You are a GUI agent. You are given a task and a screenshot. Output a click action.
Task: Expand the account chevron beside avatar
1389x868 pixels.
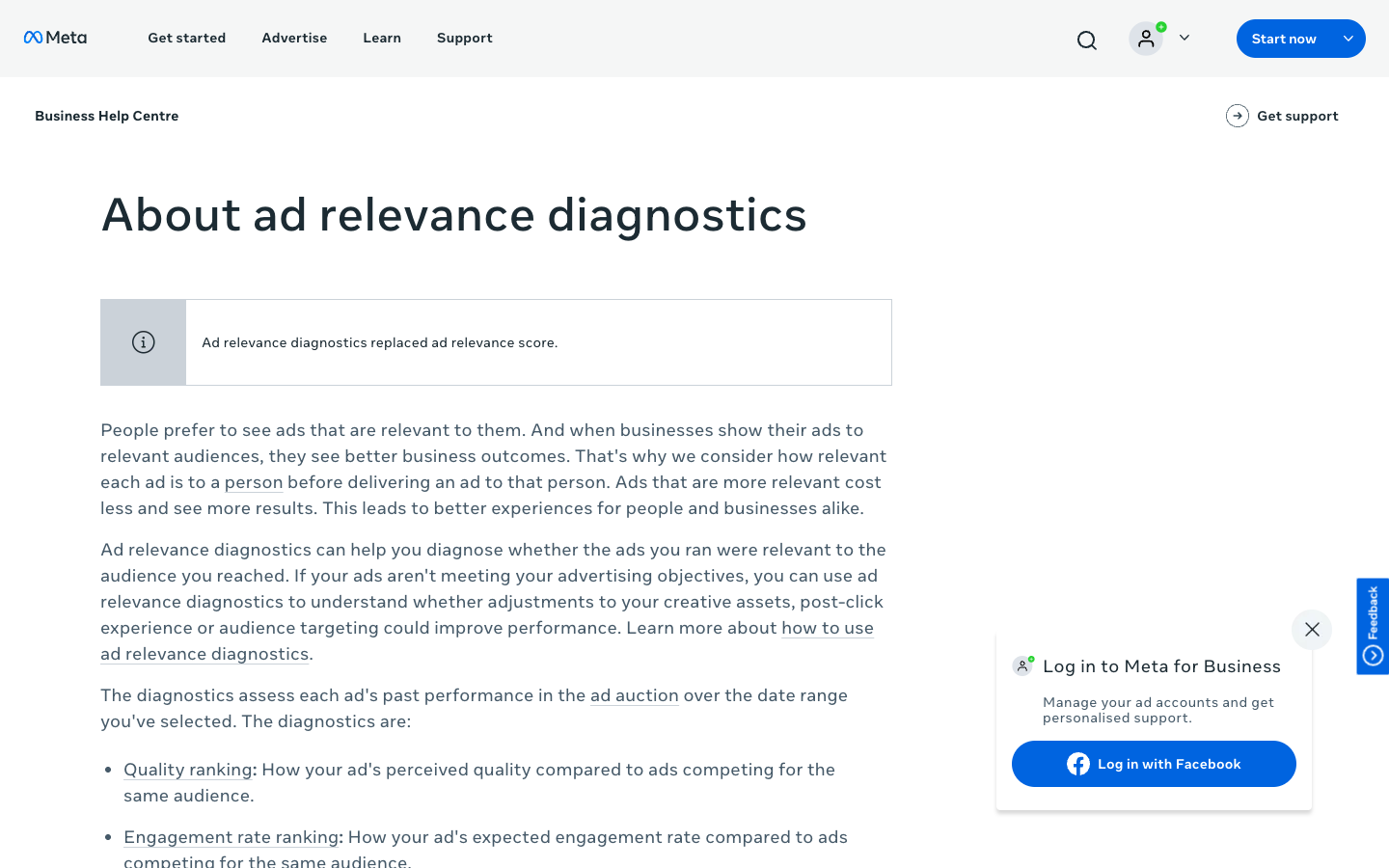1185,38
